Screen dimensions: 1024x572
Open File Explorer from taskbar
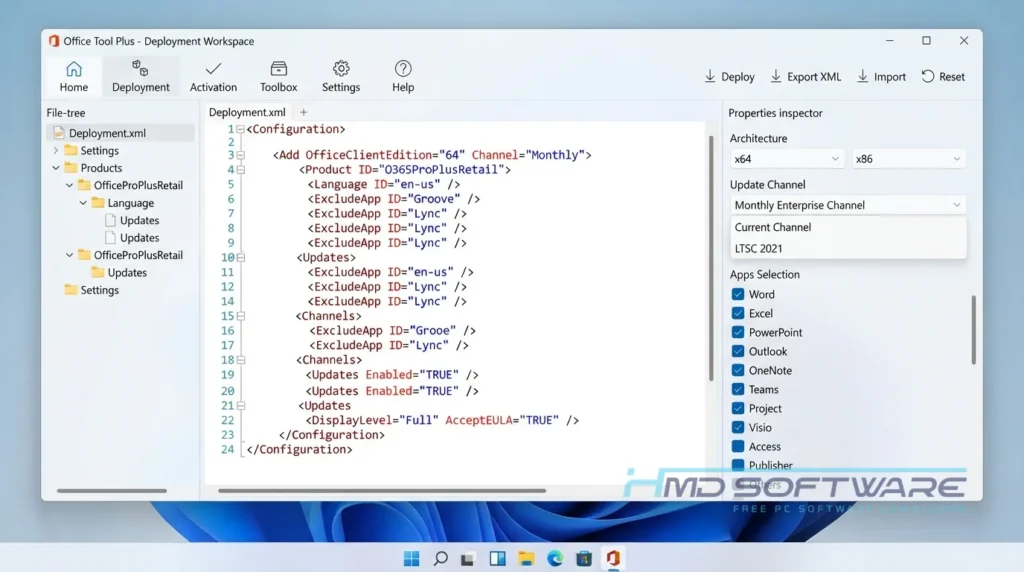coord(526,558)
